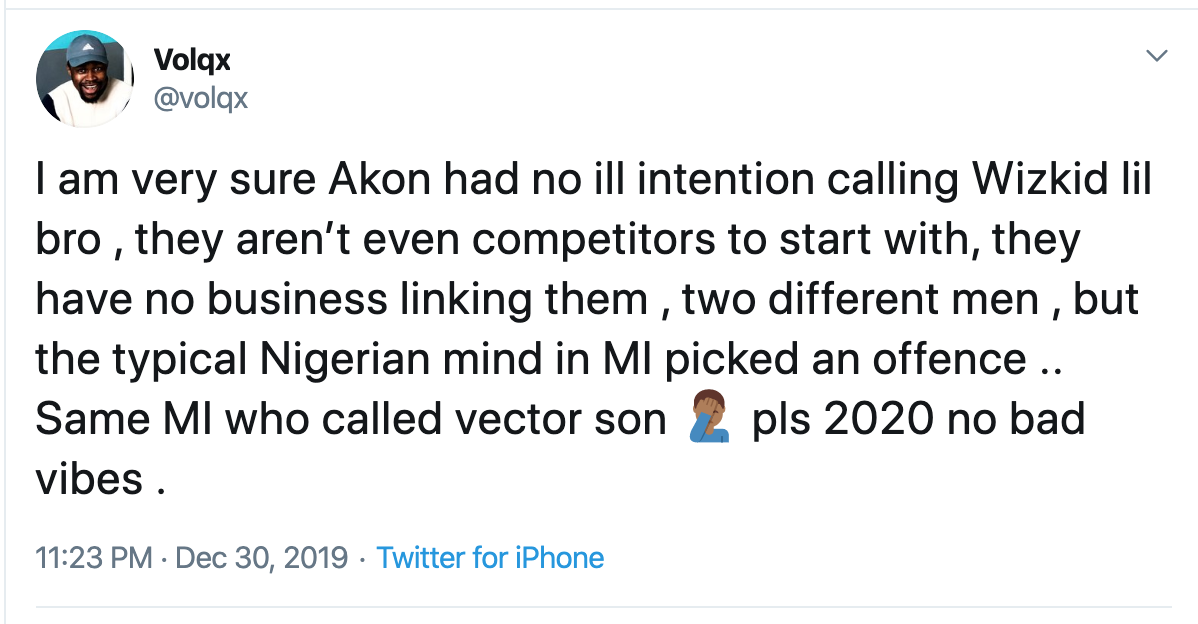Click Volqx's profile avatar picture
1198x624 pixels.
pos(85,78)
